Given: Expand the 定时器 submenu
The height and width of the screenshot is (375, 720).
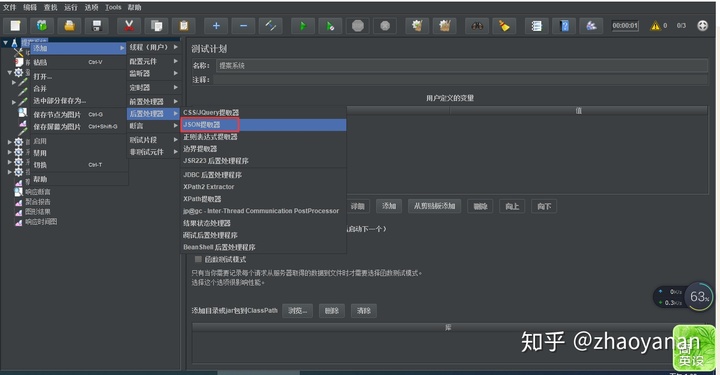Looking at the screenshot, I should pyautogui.click(x=153, y=87).
